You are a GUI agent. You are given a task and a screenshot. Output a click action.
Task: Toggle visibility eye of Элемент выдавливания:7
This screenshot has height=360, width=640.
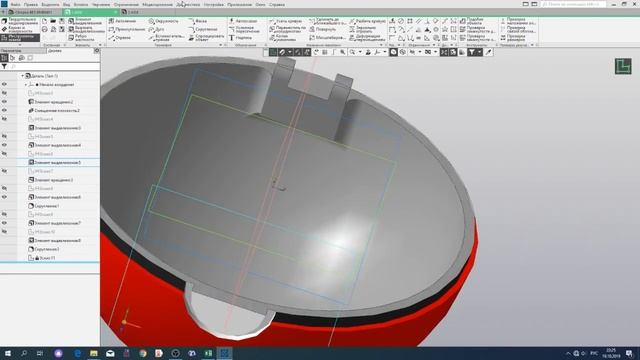pyautogui.click(x=4, y=223)
